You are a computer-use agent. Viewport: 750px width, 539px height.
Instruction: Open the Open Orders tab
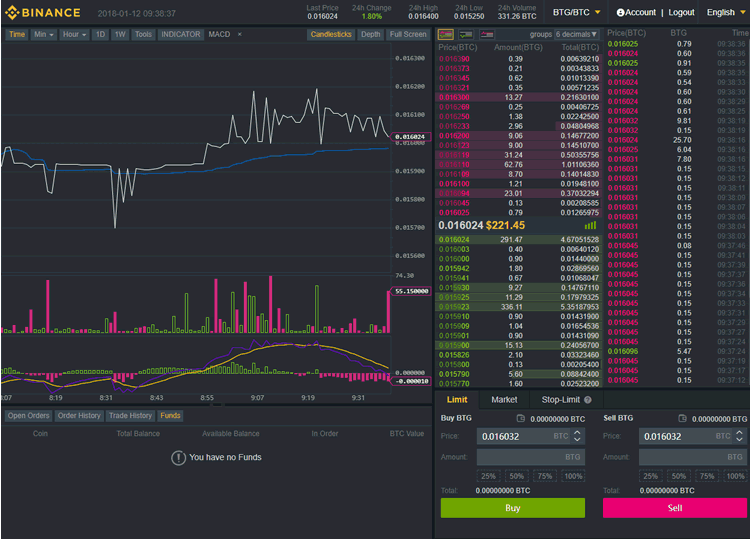coord(28,416)
